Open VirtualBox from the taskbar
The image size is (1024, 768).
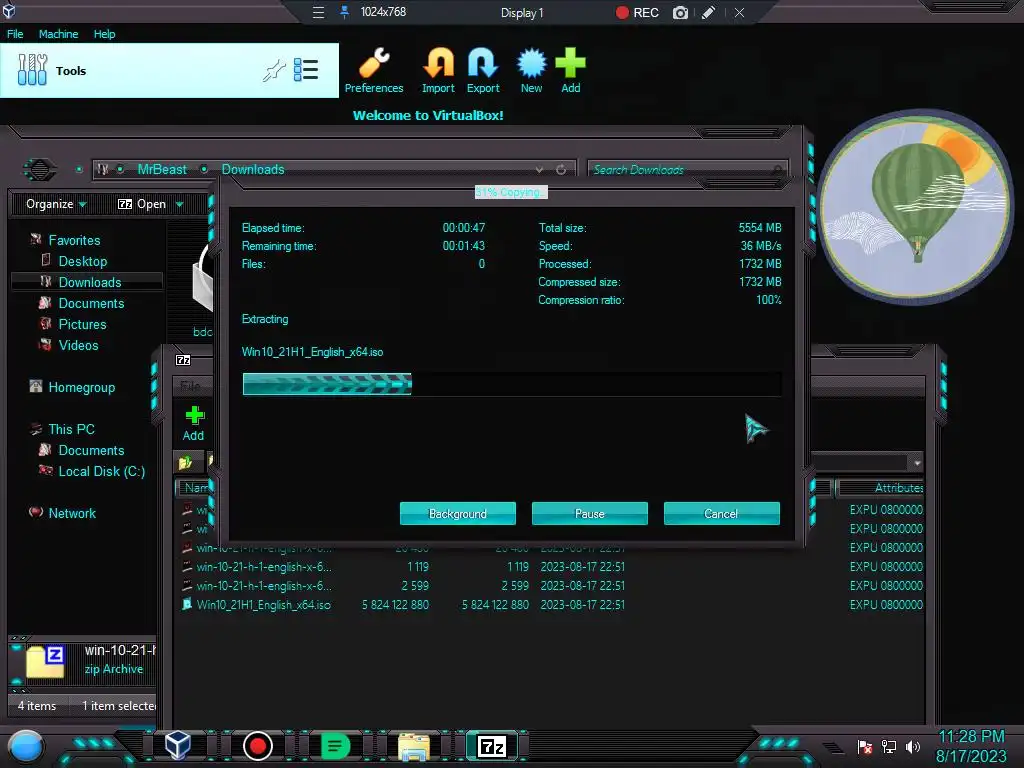[177, 745]
